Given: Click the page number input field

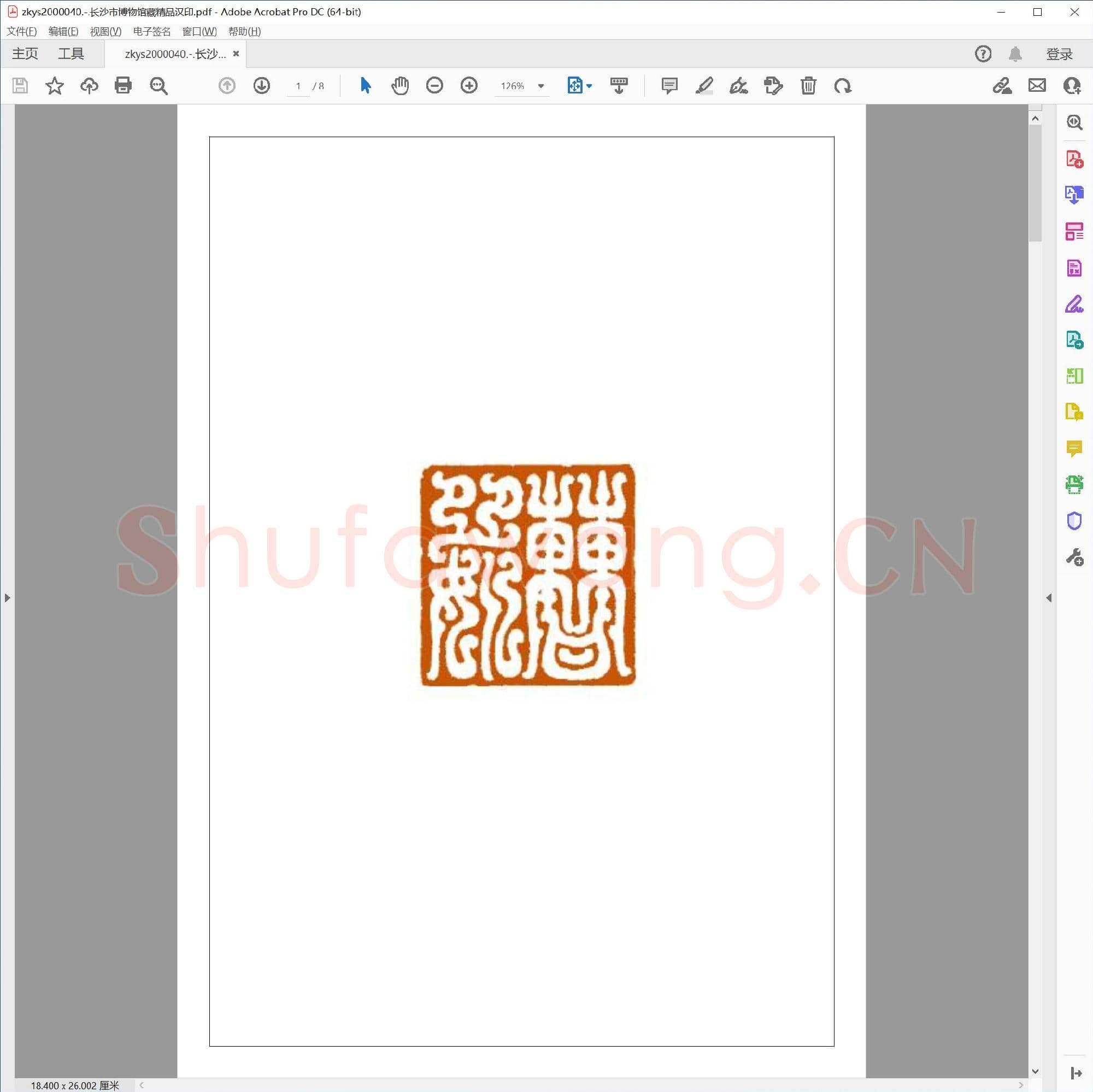Looking at the screenshot, I should (298, 86).
